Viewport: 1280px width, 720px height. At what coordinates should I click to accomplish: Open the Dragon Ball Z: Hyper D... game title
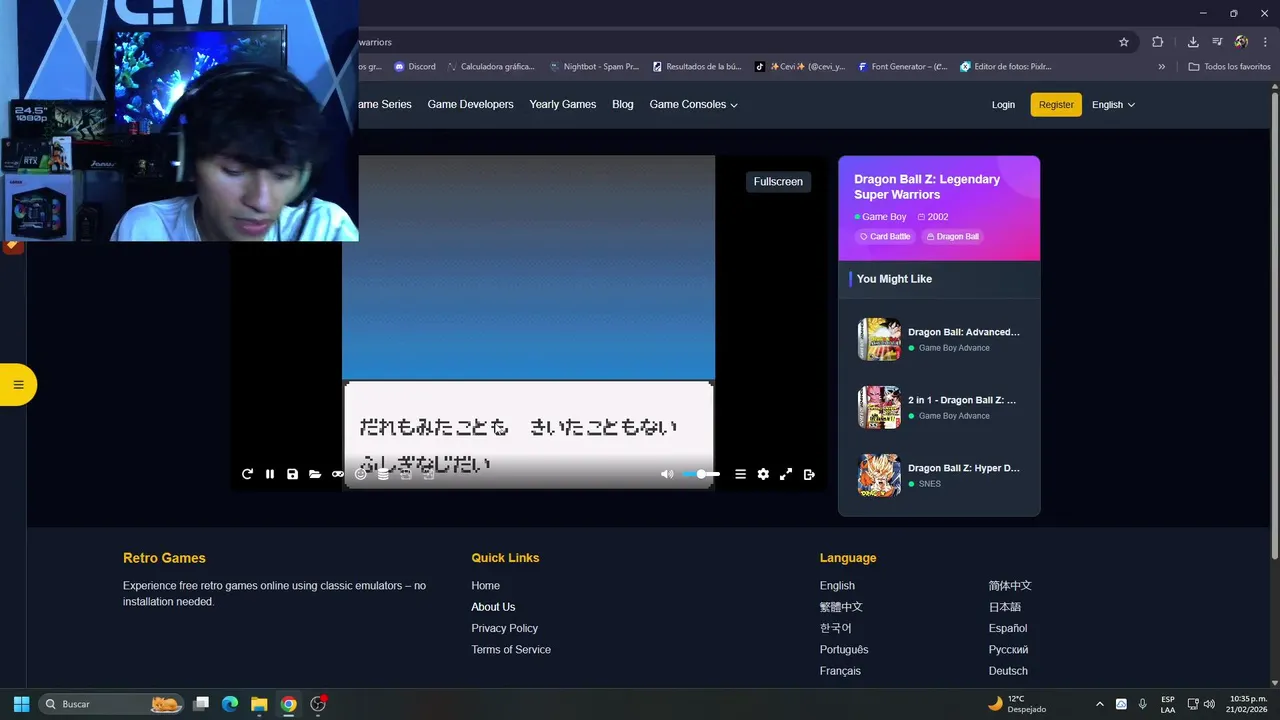[964, 468]
